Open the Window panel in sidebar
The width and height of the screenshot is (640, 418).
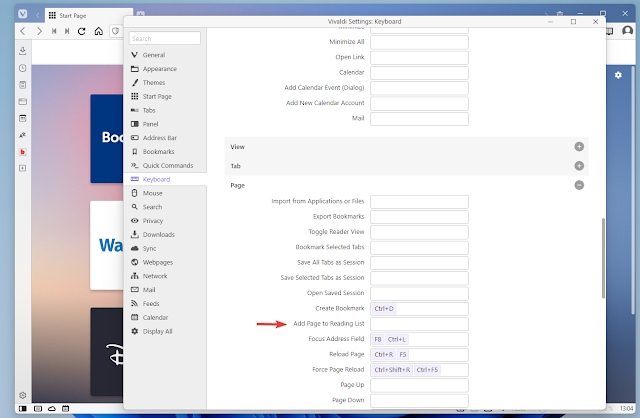click(23, 102)
